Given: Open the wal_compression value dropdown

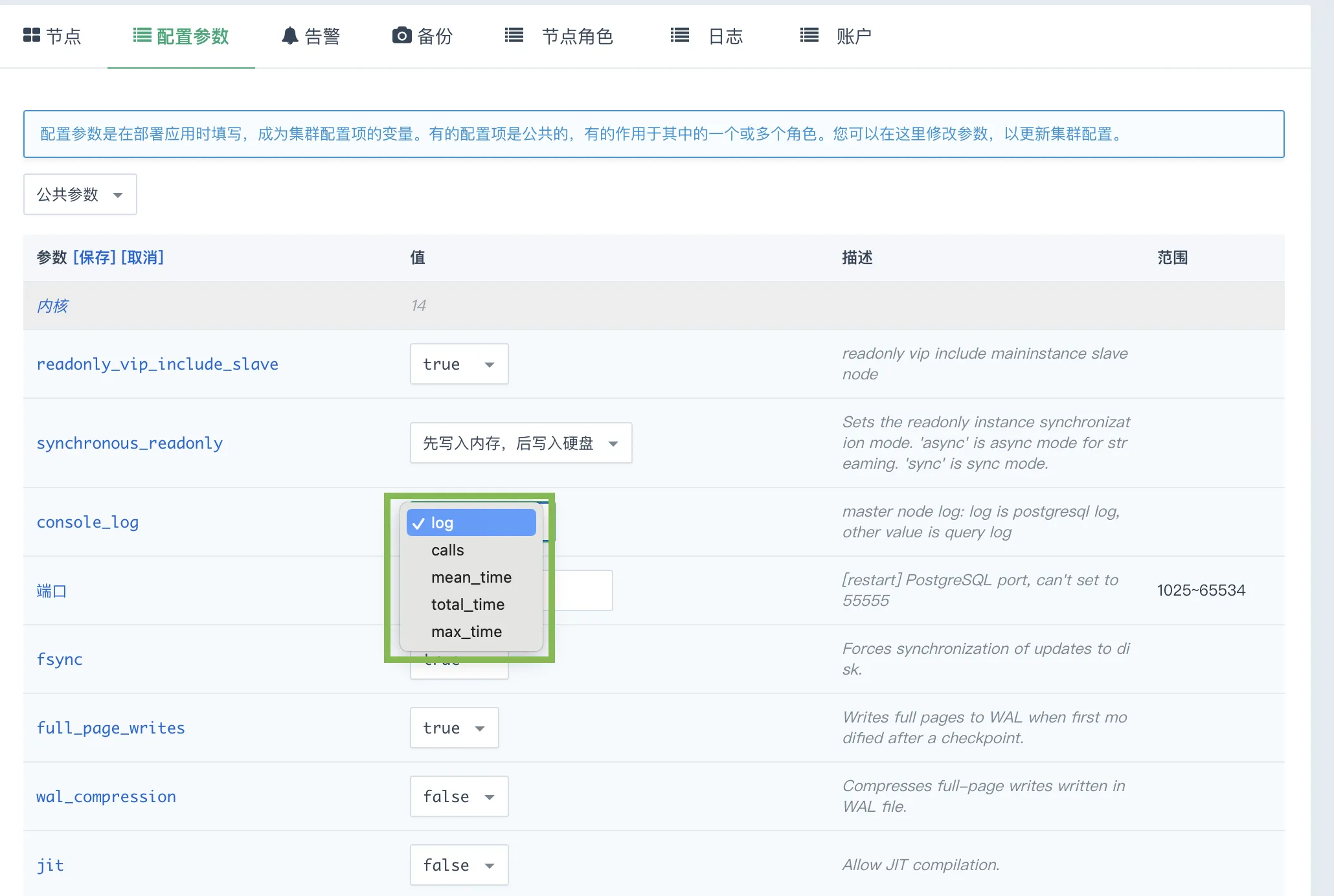Looking at the screenshot, I should (x=459, y=796).
